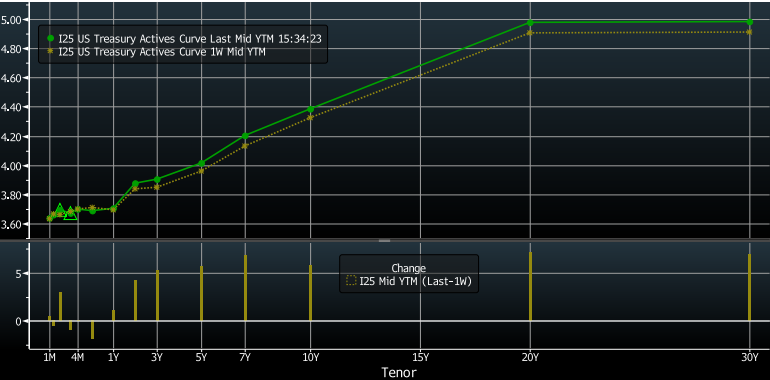Viewport: 770px width, 380px height.
Task: Click the 5Y tenor axis label
Action: coord(201,357)
